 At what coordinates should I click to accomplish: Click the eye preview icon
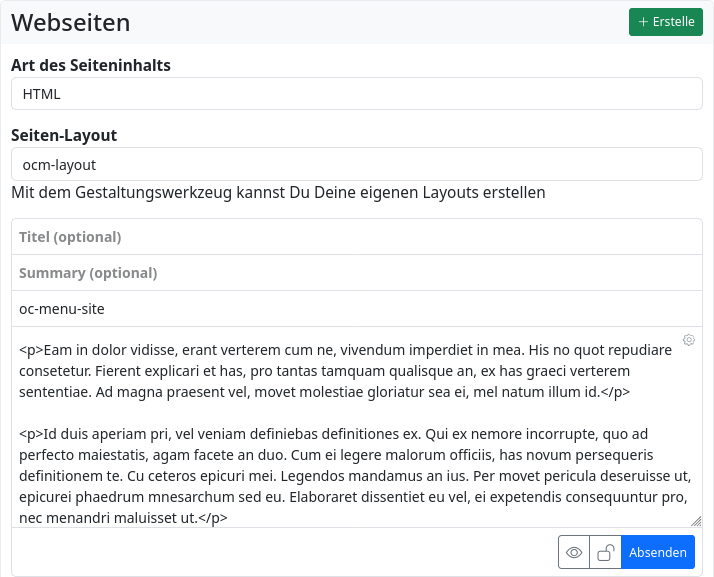574,552
